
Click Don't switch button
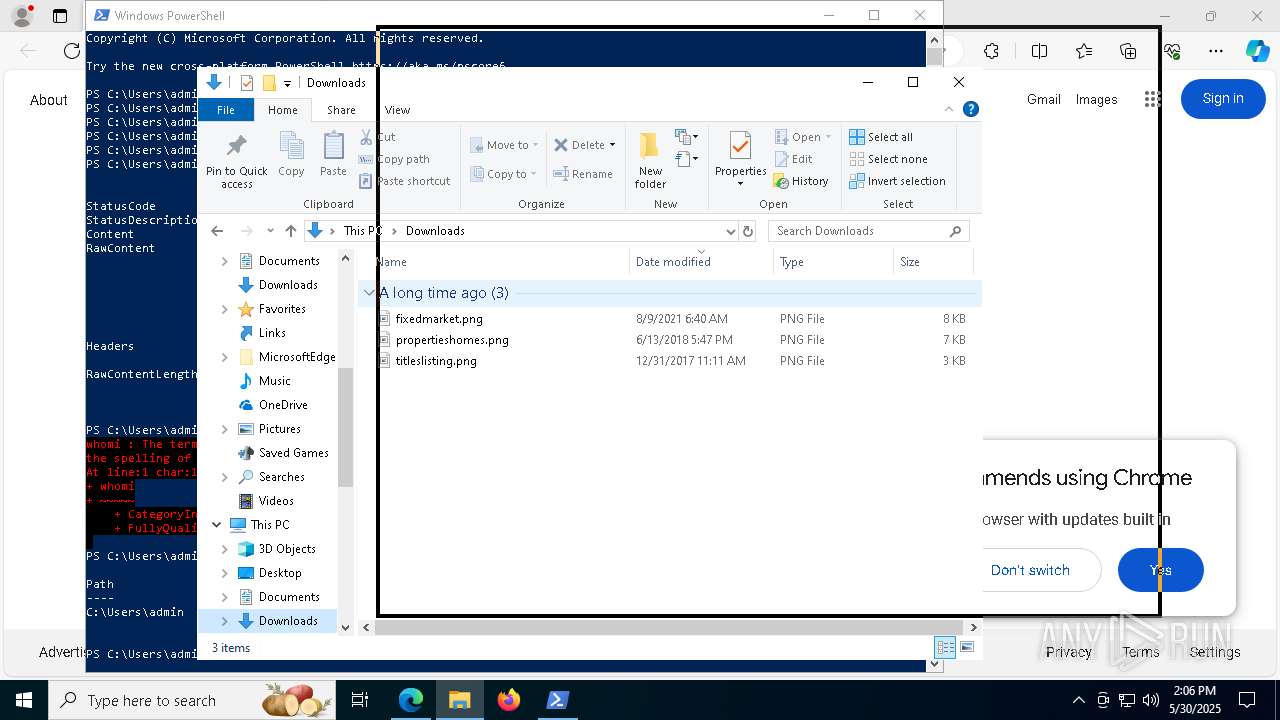pyautogui.click(x=1030, y=570)
